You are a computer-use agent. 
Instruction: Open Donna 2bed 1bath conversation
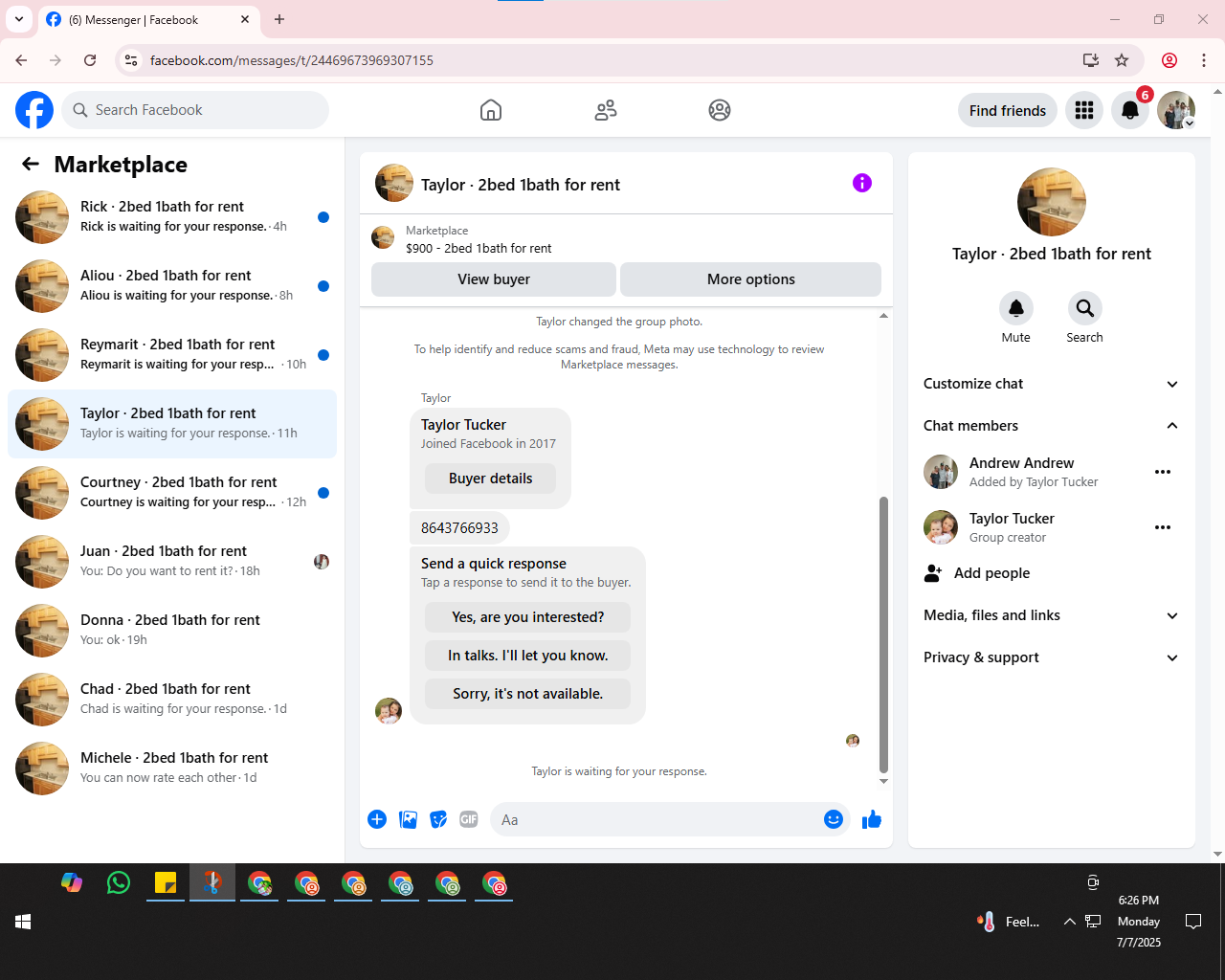pyautogui.click(x=172, y=631)
